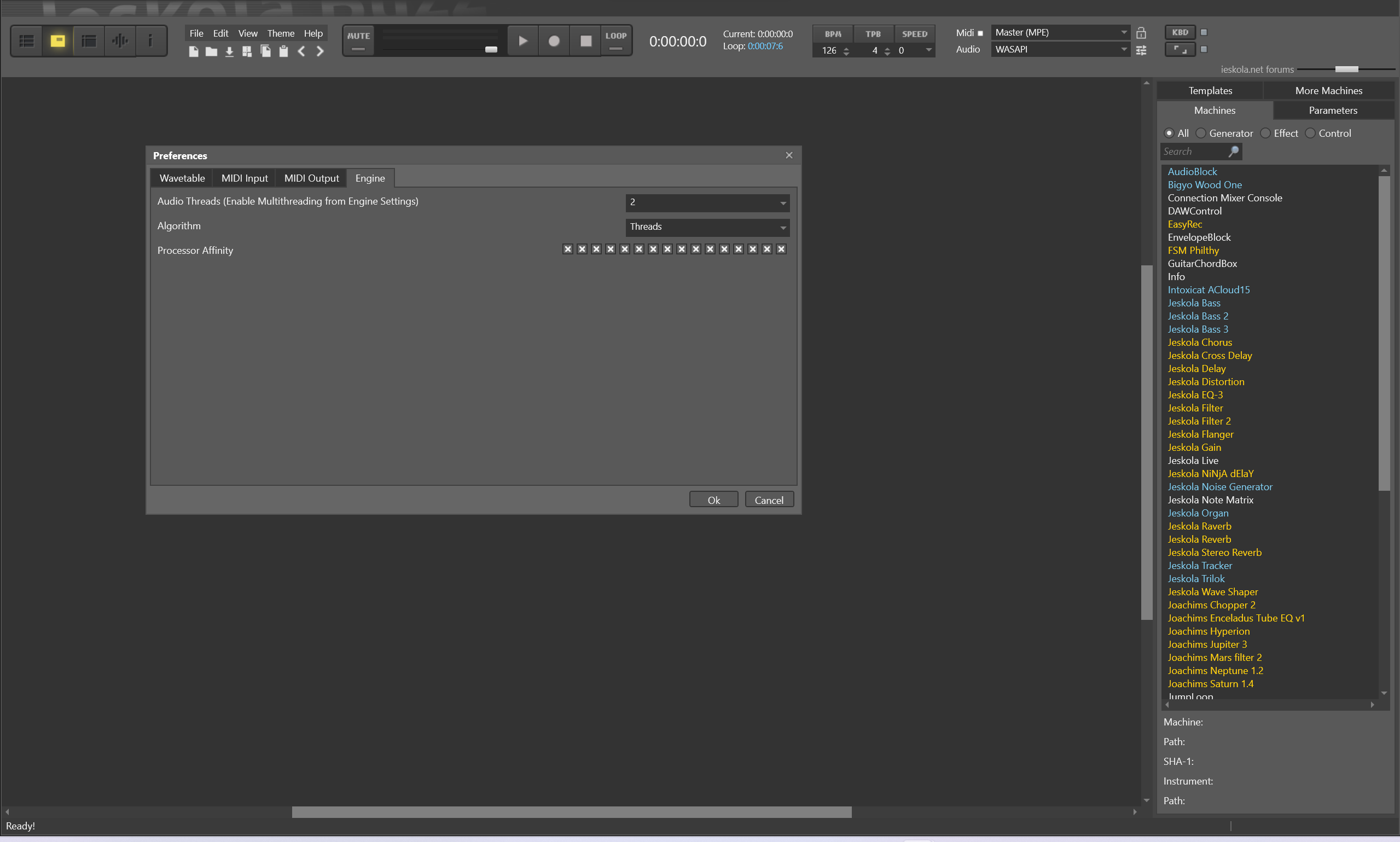Open the Midi Master (MPE) dropdown
The image size is (1400, 842).
tap(1060, 33)
